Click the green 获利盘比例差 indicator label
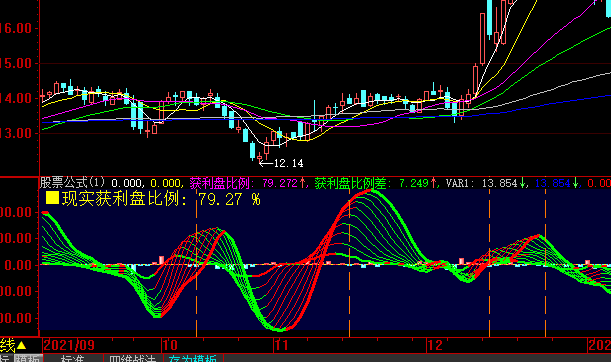 click(350, 183)
